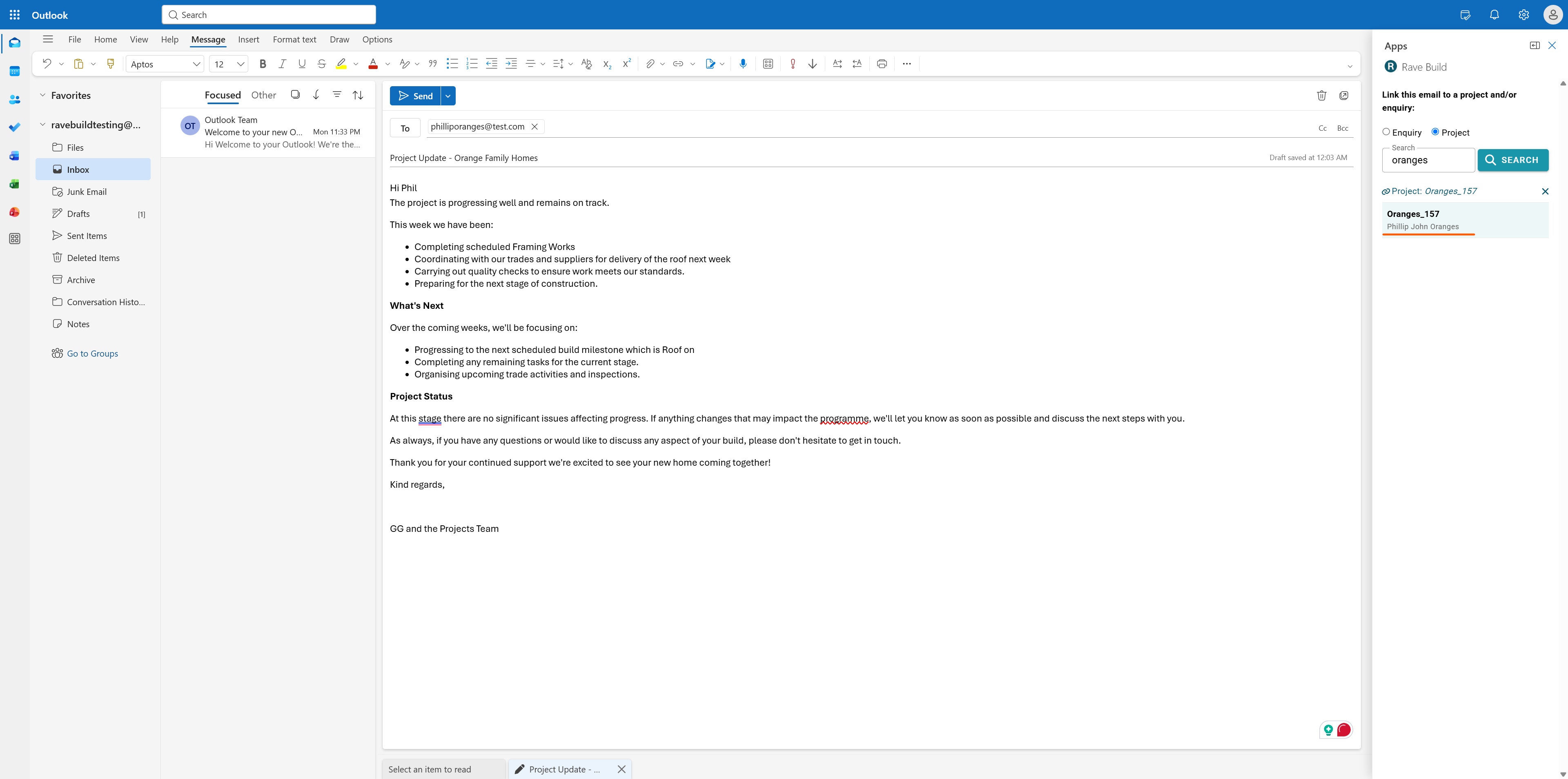Toggle Subscript formatting
This screenshot has height=779, width=1568.
(x=607, y=64)
